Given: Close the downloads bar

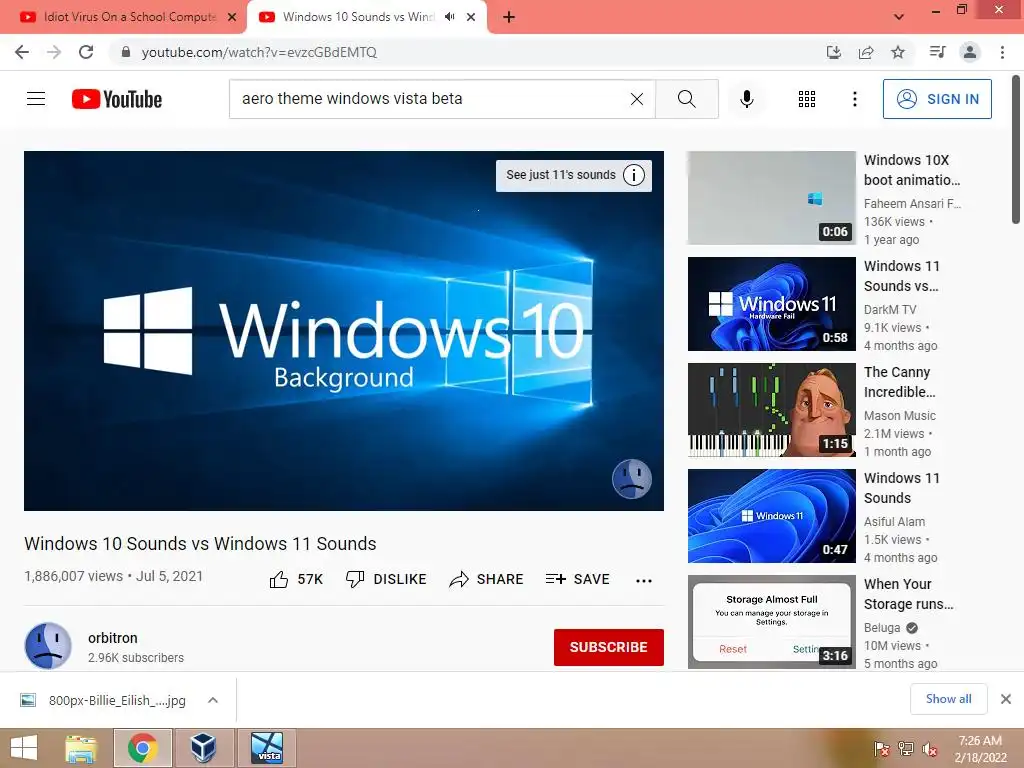Looking at the screenshot, I should [1006, 699].
